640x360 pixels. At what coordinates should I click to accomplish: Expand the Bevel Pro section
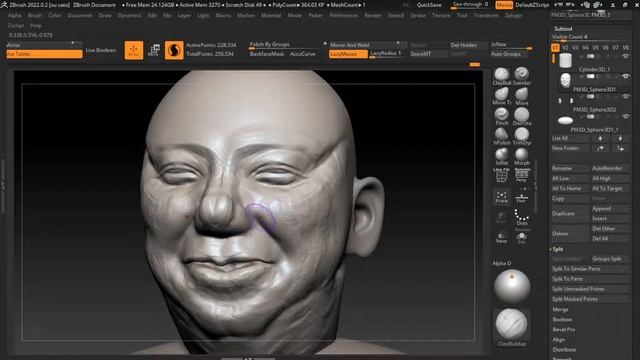pos(564,329)
